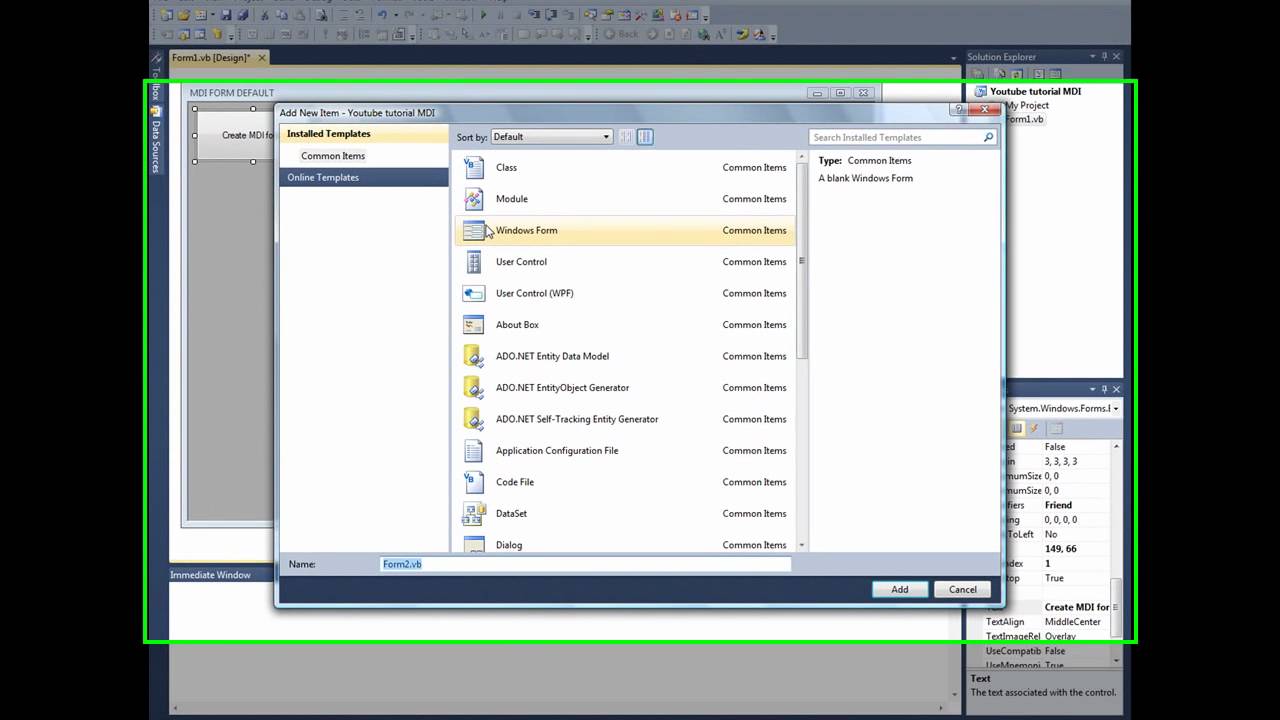Open Solution Explorer window position dropdown arrow
Screen dimensions: 1280x720
(x=1092, y=57)
